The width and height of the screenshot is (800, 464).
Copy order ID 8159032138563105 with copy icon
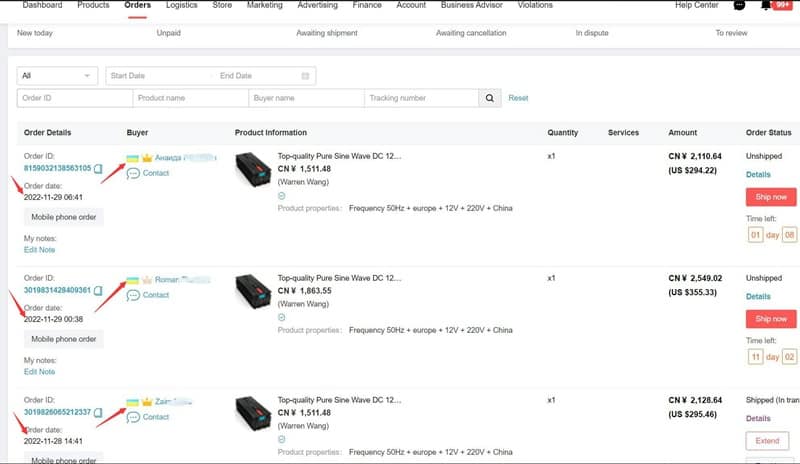pos(98,169)
